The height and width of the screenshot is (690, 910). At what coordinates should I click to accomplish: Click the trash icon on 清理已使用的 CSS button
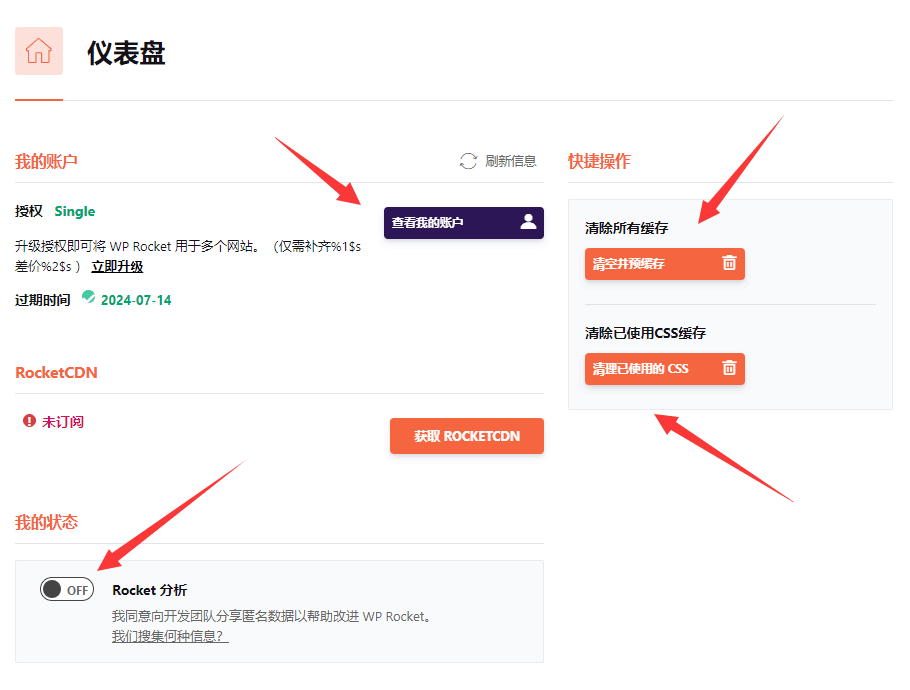(x=729, y=368)
